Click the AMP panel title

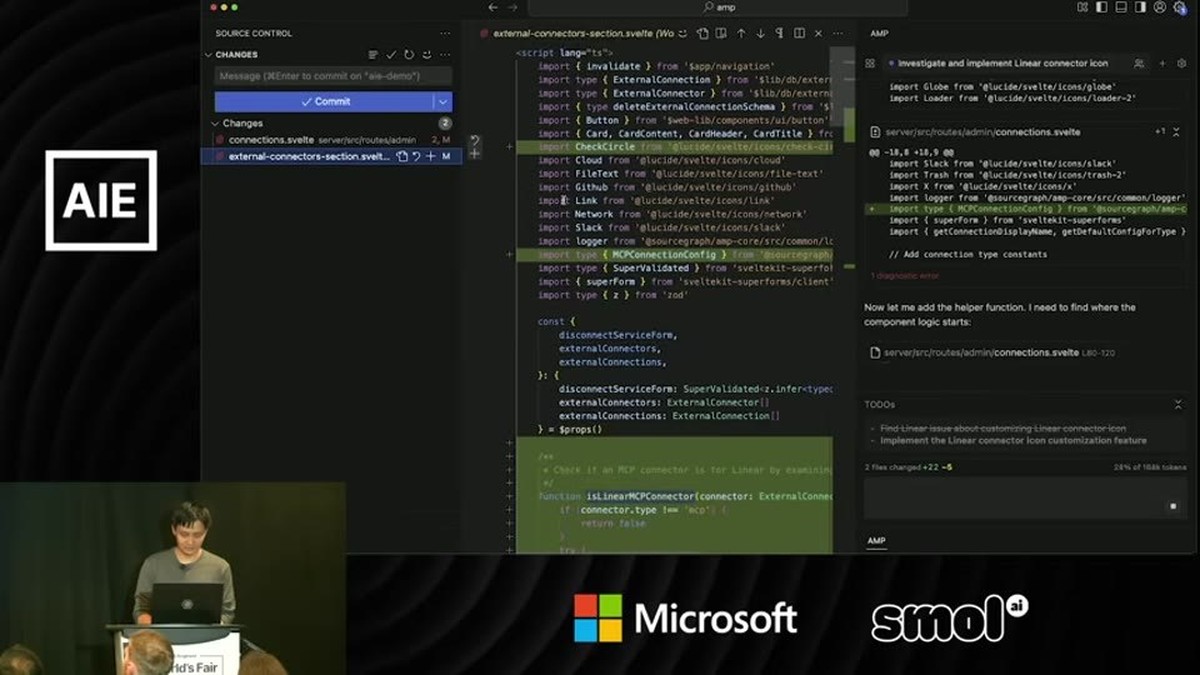click(x=879, y=33)
